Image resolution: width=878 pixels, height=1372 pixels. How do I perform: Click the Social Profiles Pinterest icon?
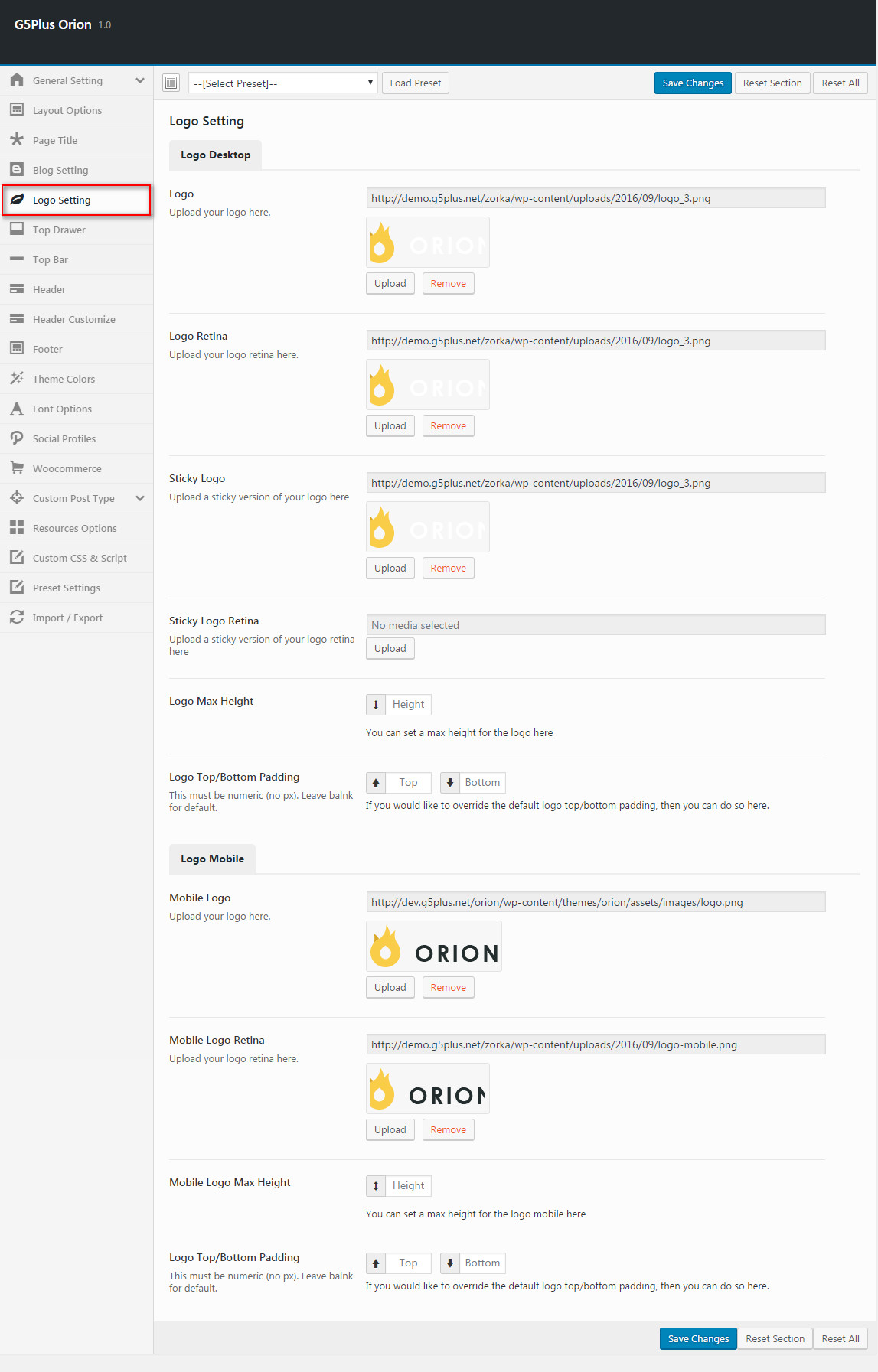[x=17, y=438]
